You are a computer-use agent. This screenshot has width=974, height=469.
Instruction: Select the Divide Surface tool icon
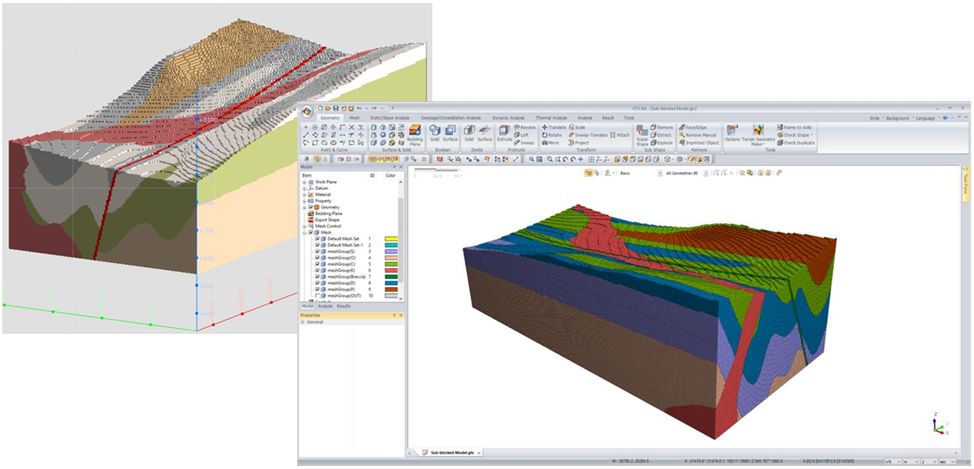point(484,134)
